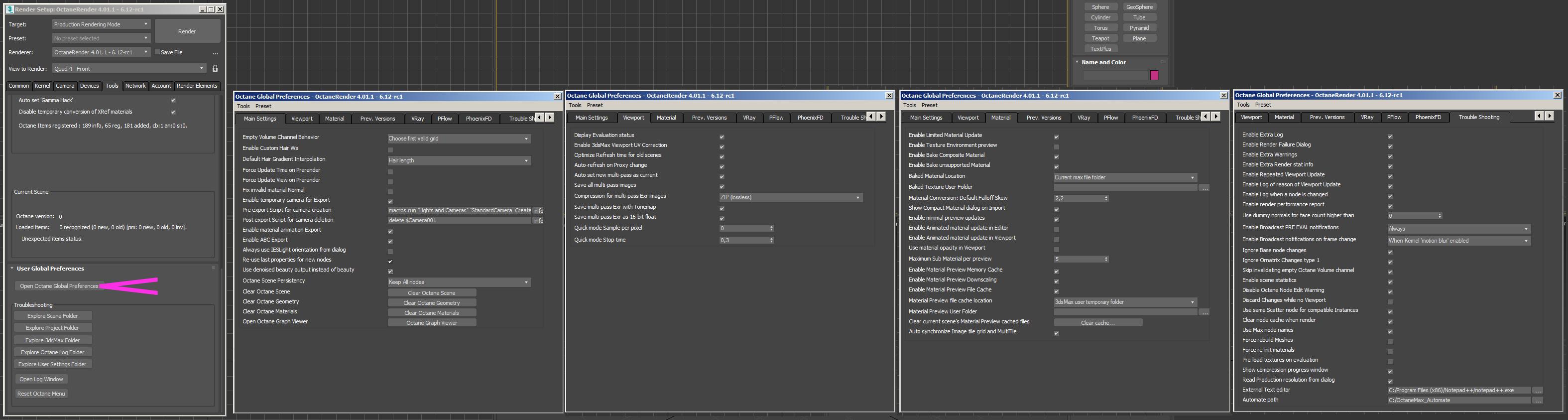The height and width of the screenshot is (420, 1568).
Task: Click the Post export Script text field
Action: pyautogui.click(x=460, y=220)
